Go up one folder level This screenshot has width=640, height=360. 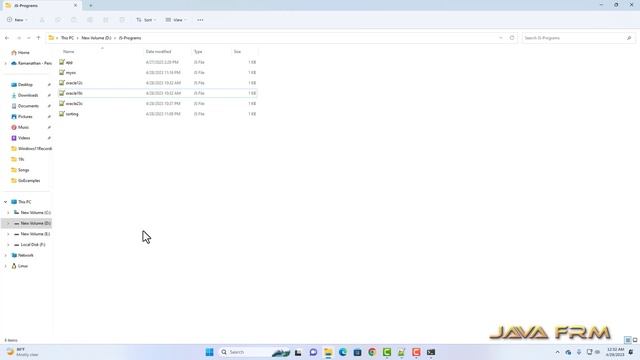(38, 38)
